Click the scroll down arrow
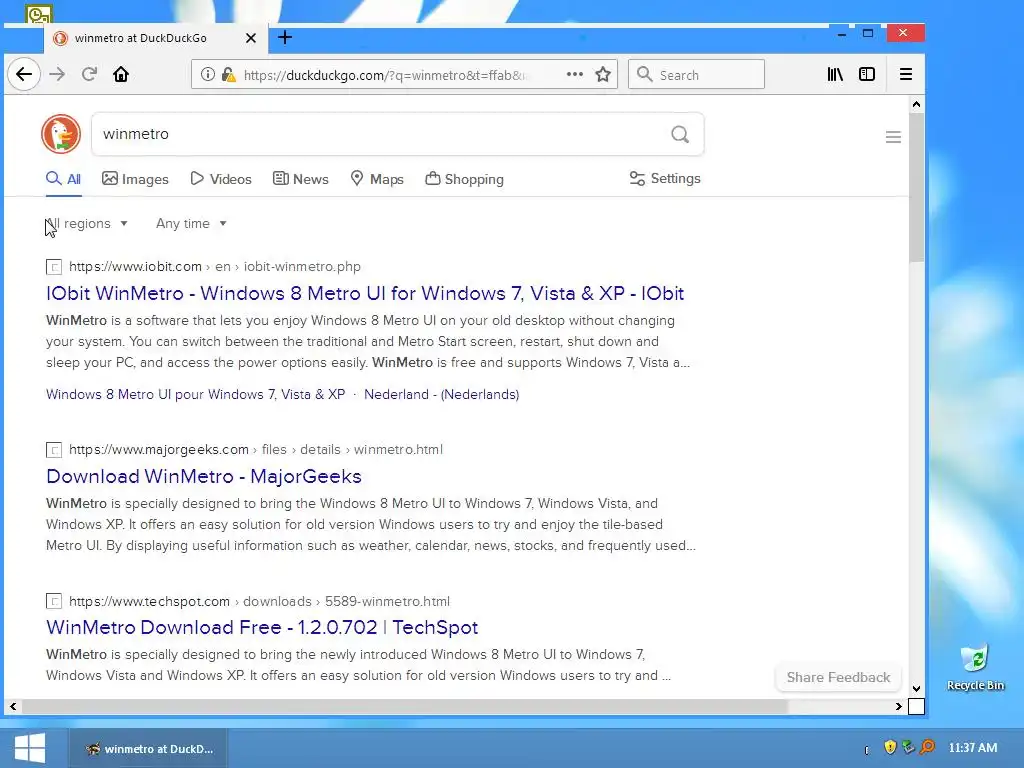Image resolution: width=1024 pixels, height=768 pixels. pyautogui.click(x=916, y=689)
